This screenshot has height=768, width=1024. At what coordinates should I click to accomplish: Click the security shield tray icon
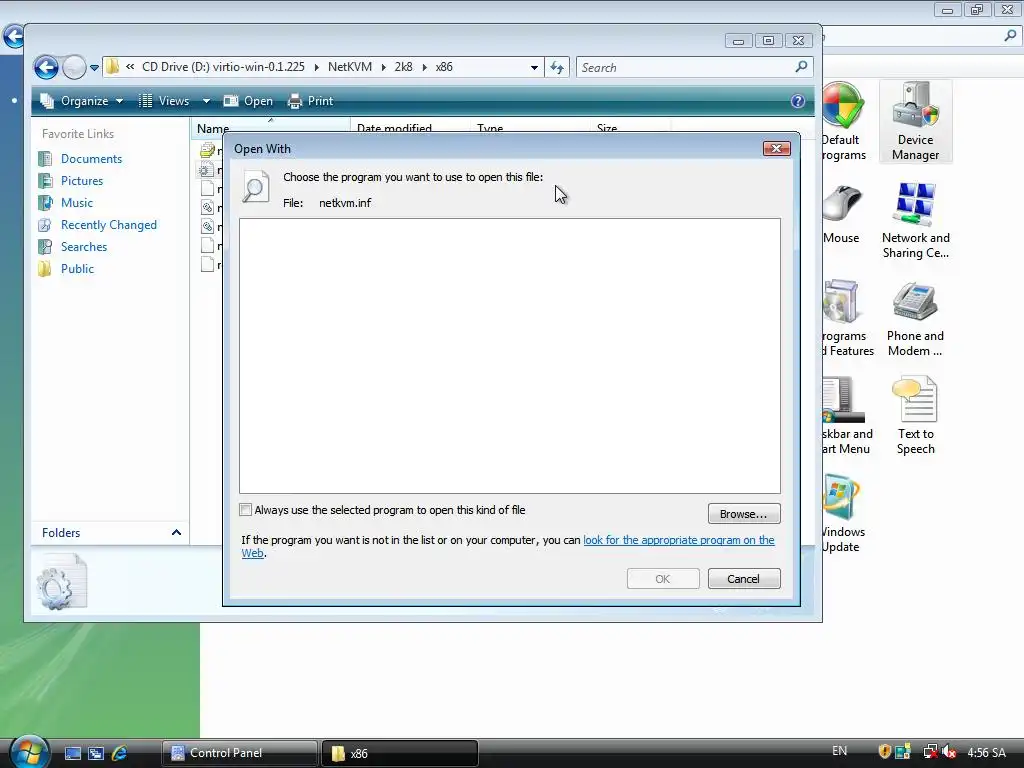884,752
